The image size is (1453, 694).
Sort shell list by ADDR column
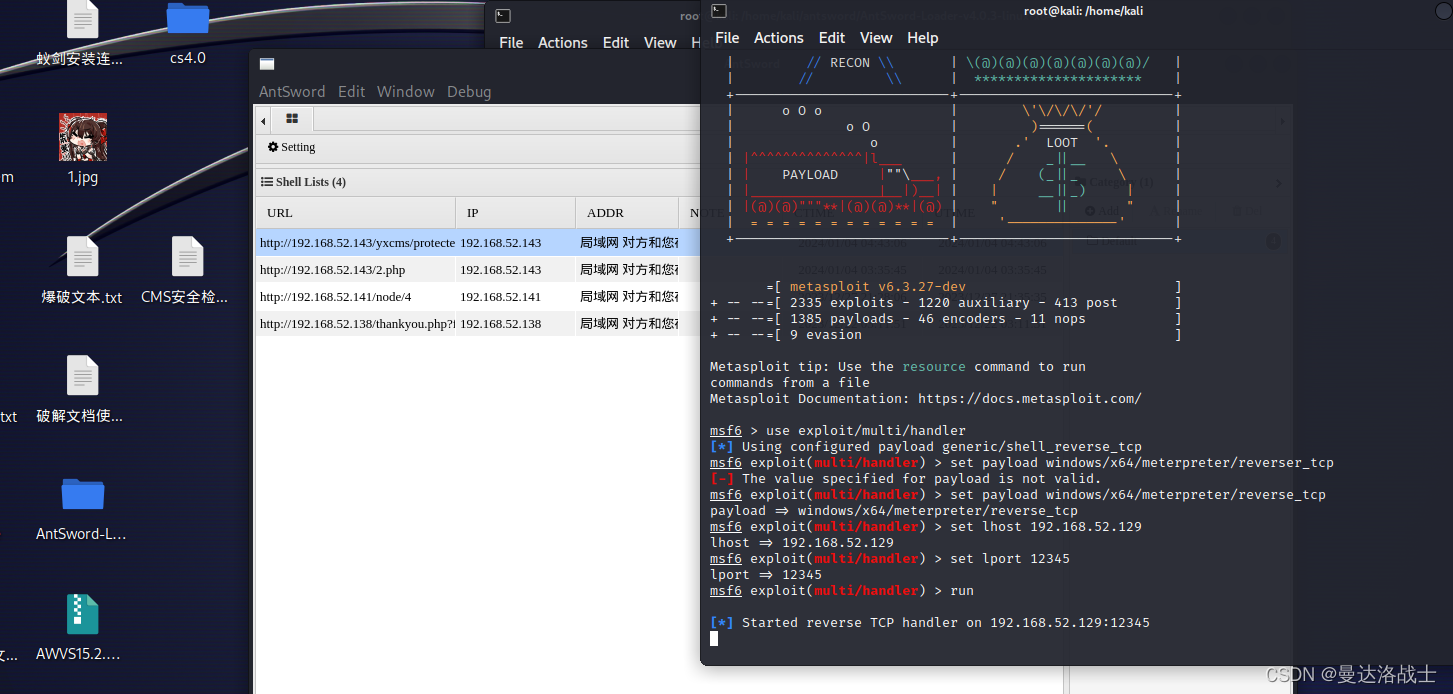(627, 213)
